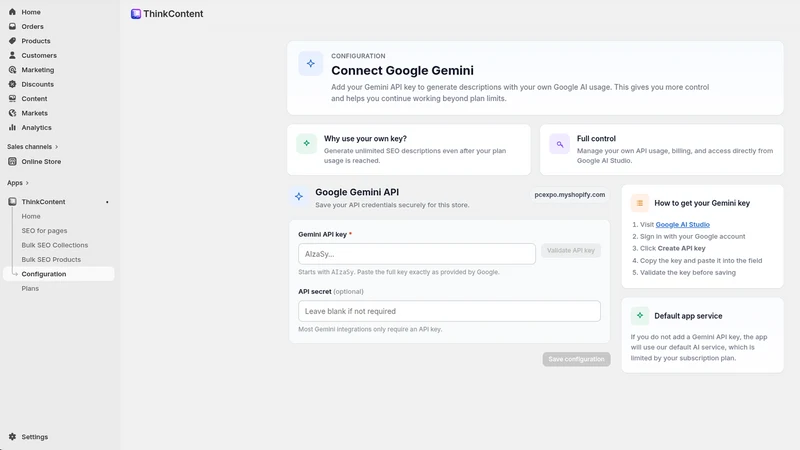800x450 pixels.
Task: Click the Save configuration button
Action: tap(577, 359)
